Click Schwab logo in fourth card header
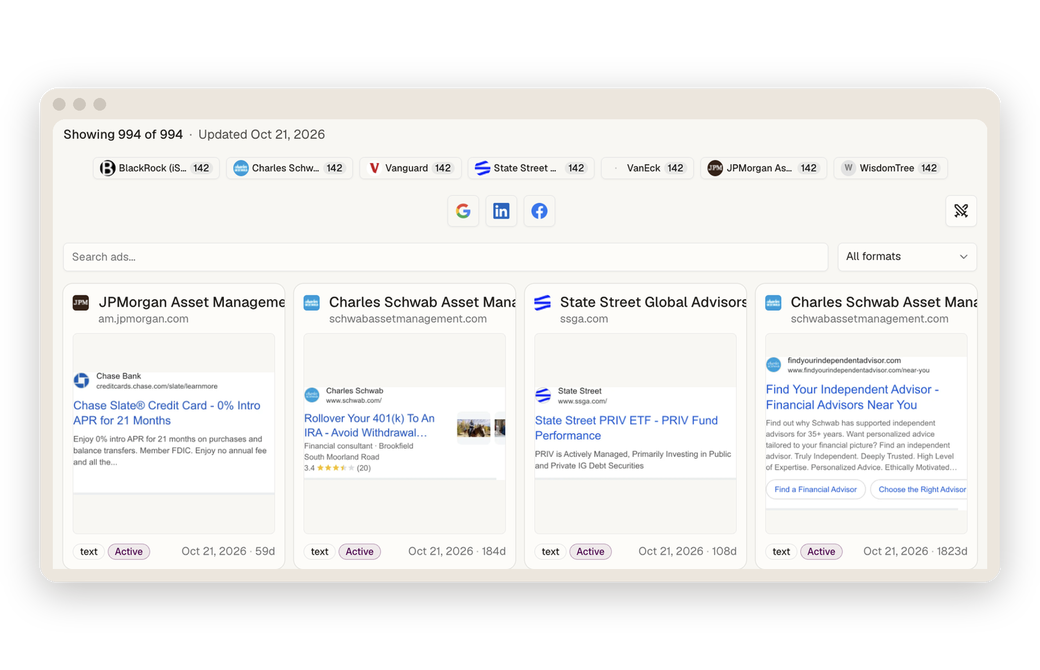 (x=773, y=302)
